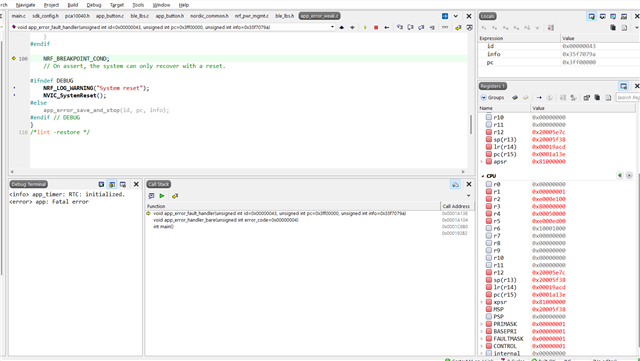
Task: Switch to the sdk_config.h editor tab
Action: click(x=45, y=16)
